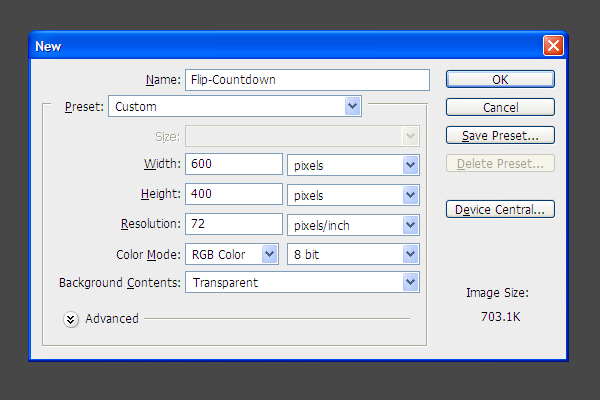The width and height of the screenshot is (600, 400).
Task: Click the Height label
Action: point(161,194)
